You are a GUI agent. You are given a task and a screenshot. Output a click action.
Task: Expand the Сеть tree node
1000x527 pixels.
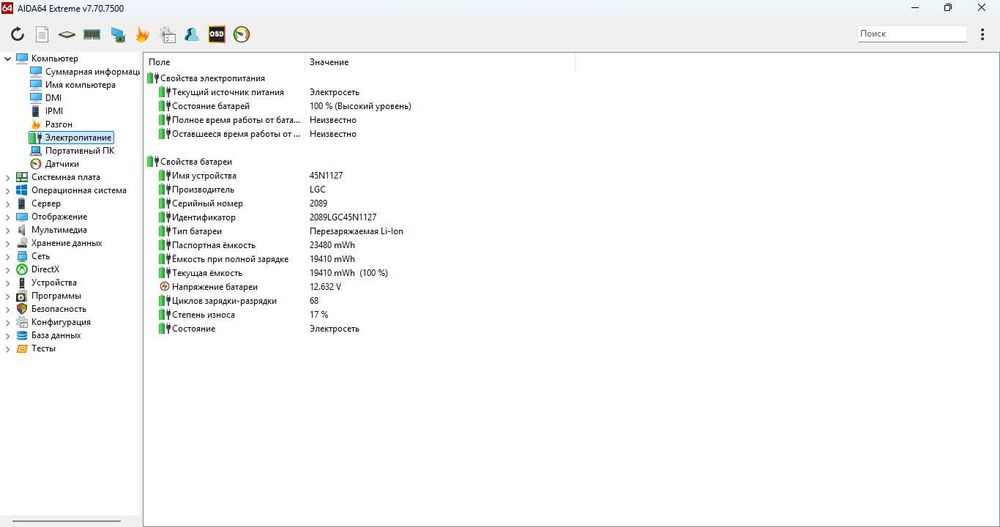pos(8,256)
